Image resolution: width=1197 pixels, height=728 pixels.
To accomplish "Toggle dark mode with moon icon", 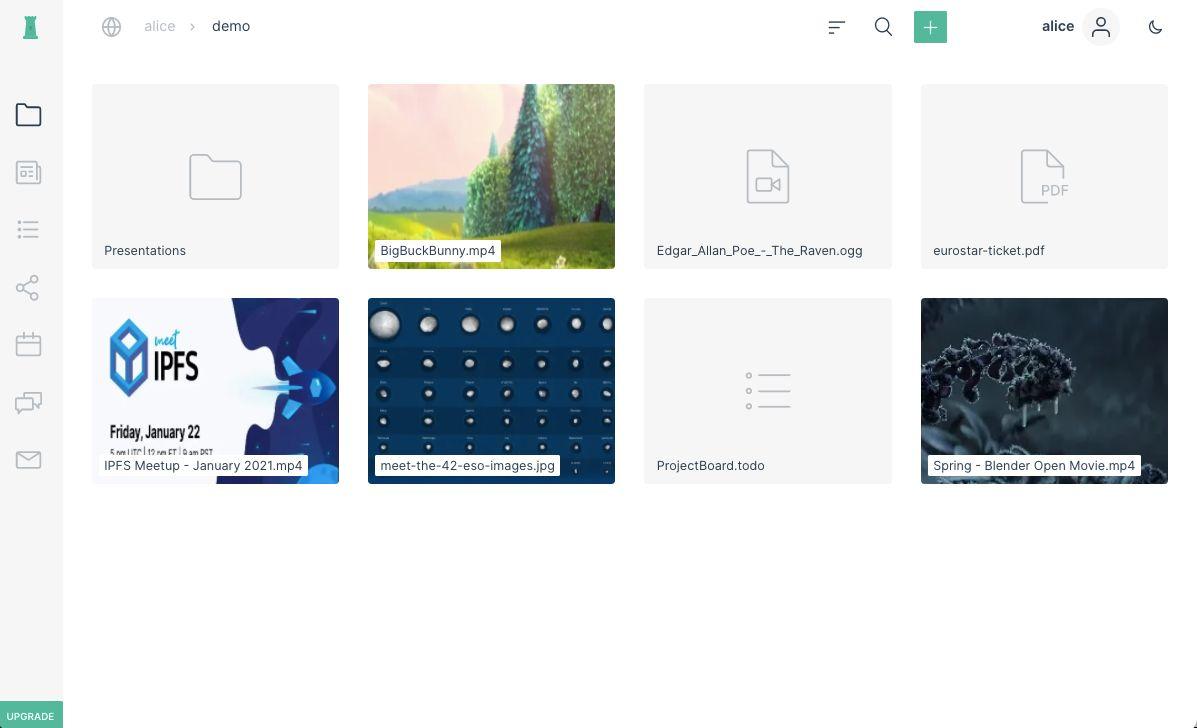I will (x=1155, y=27).
